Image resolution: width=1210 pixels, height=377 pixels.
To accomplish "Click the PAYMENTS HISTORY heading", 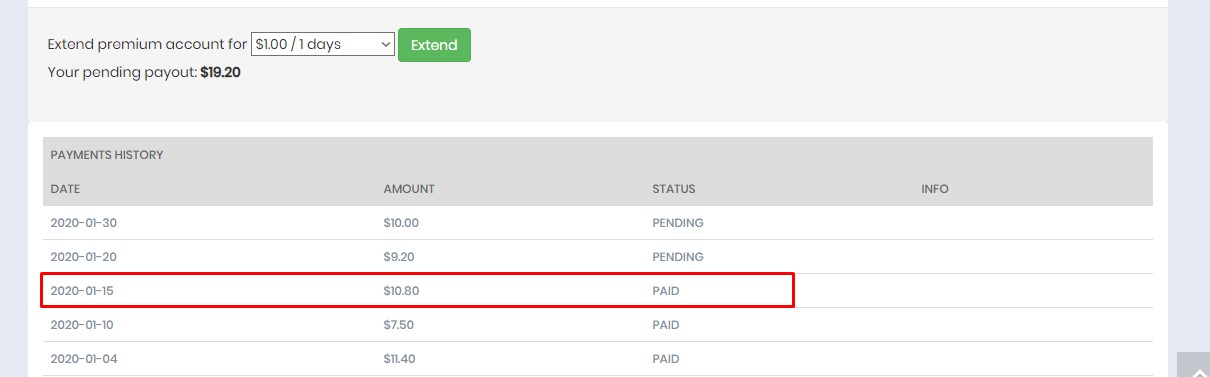I will point(107,155).
